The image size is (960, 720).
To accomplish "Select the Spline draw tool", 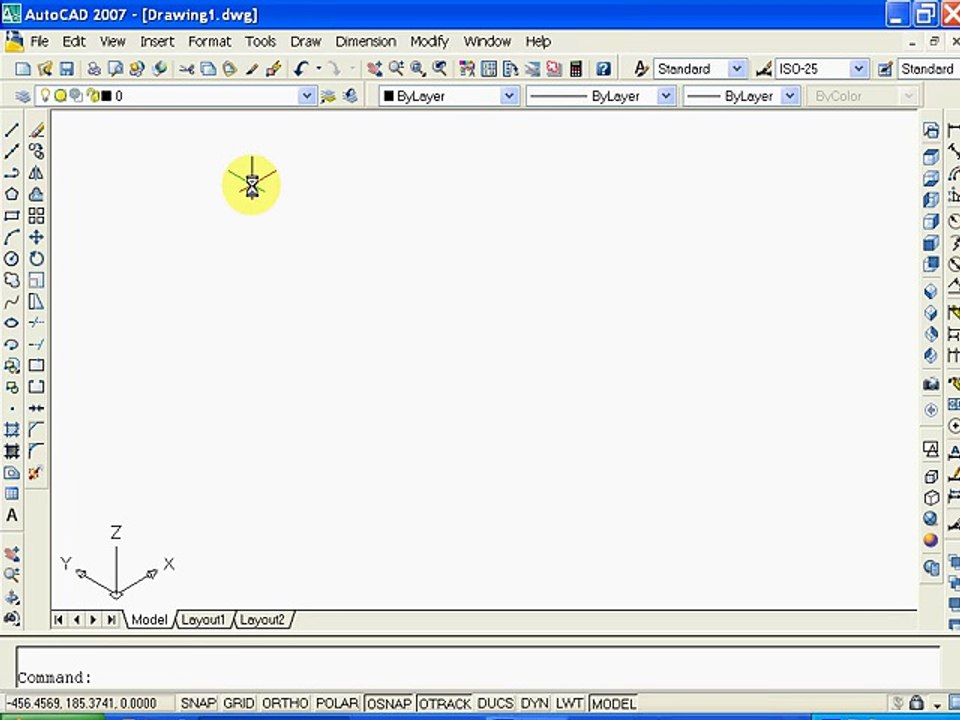I will 12,301.
